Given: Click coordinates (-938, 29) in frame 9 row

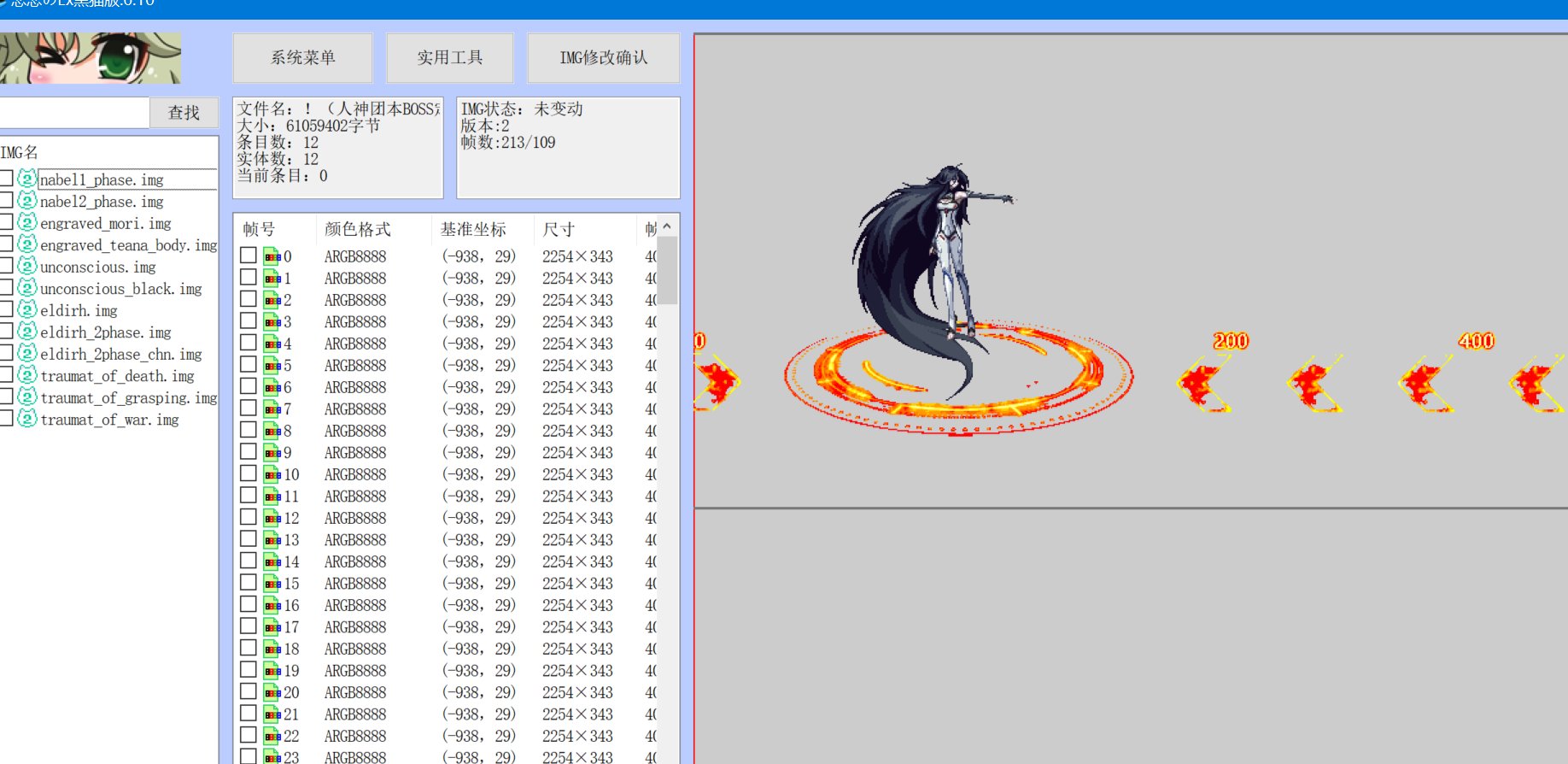Looking at the screenshot, I should point(479,452).
